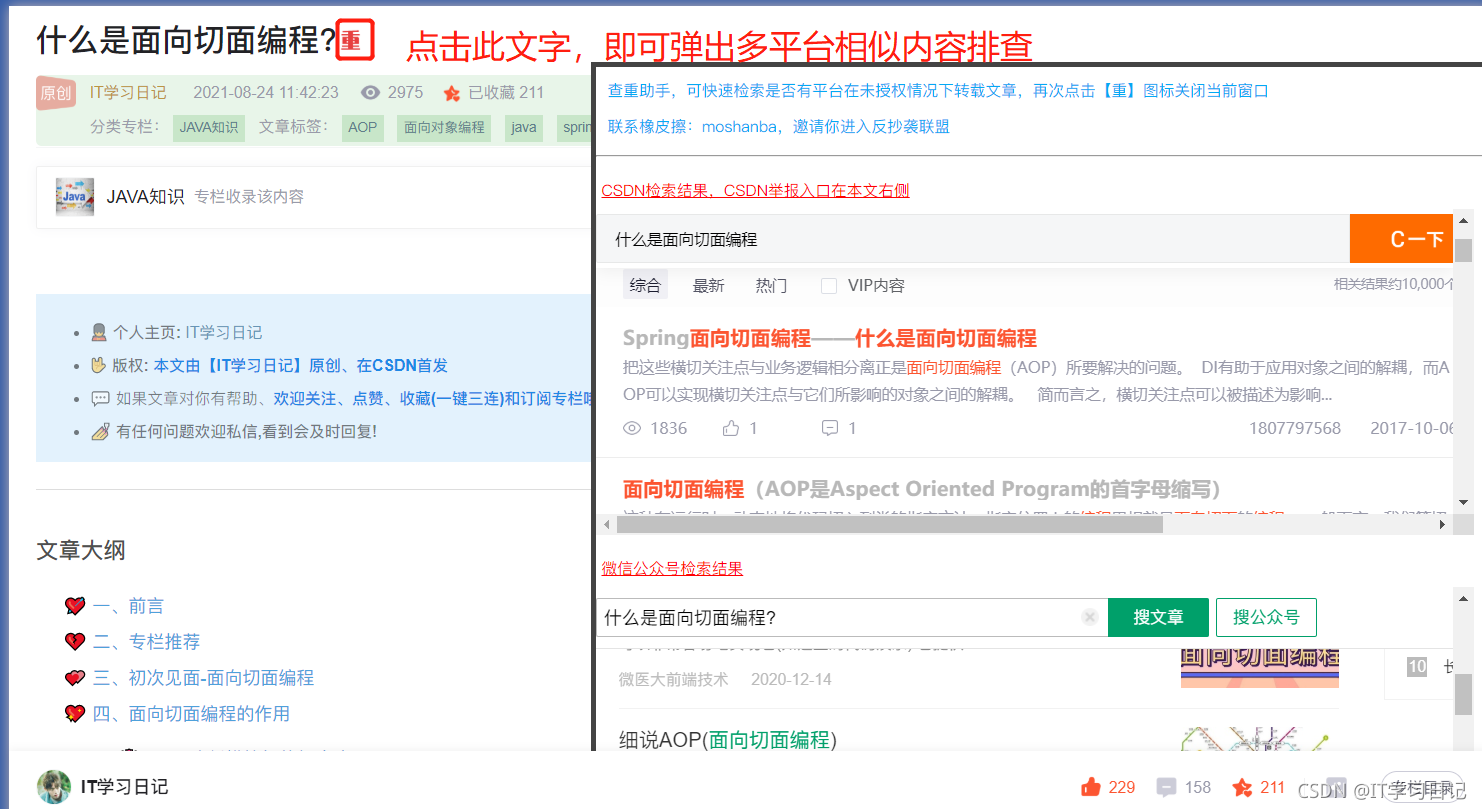
Task: Toggle the VIP内容 checkbox
Action: [828, 286]
